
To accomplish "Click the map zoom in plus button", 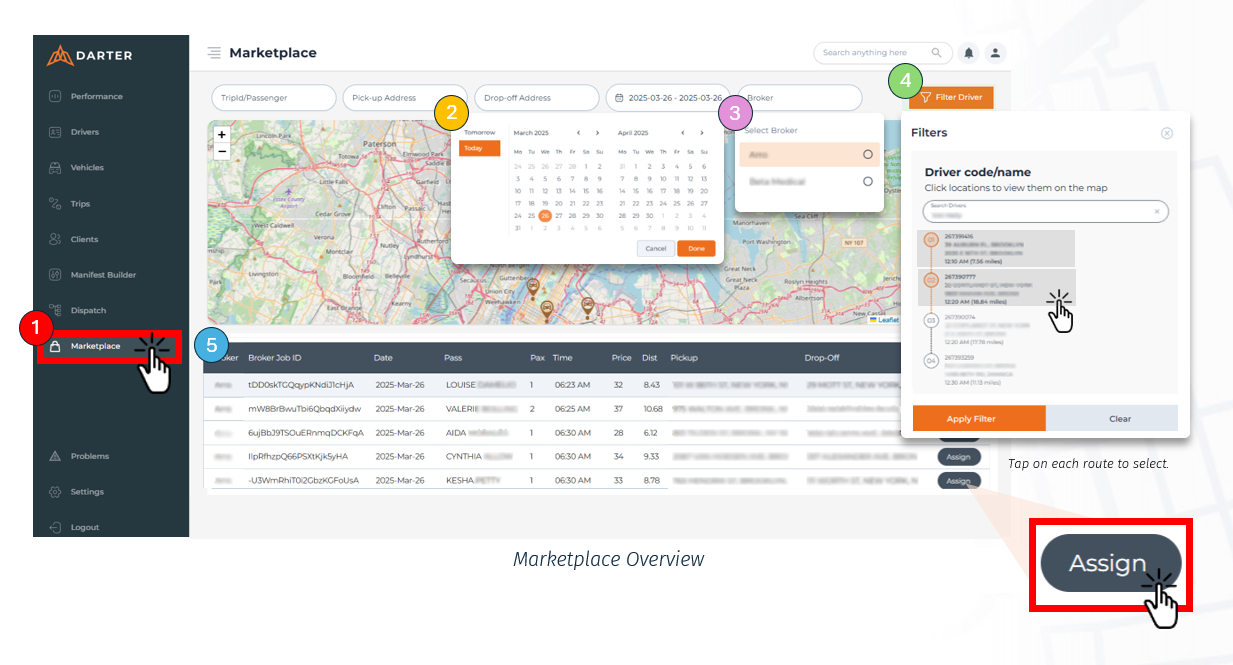I will [x=222, y=134].
